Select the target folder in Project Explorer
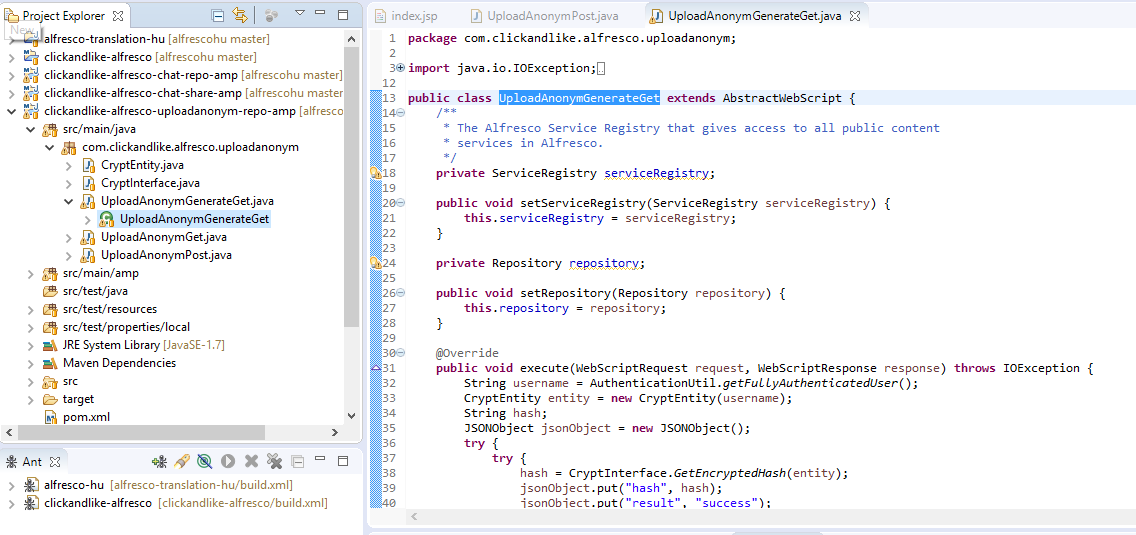 tap(78, 399)
